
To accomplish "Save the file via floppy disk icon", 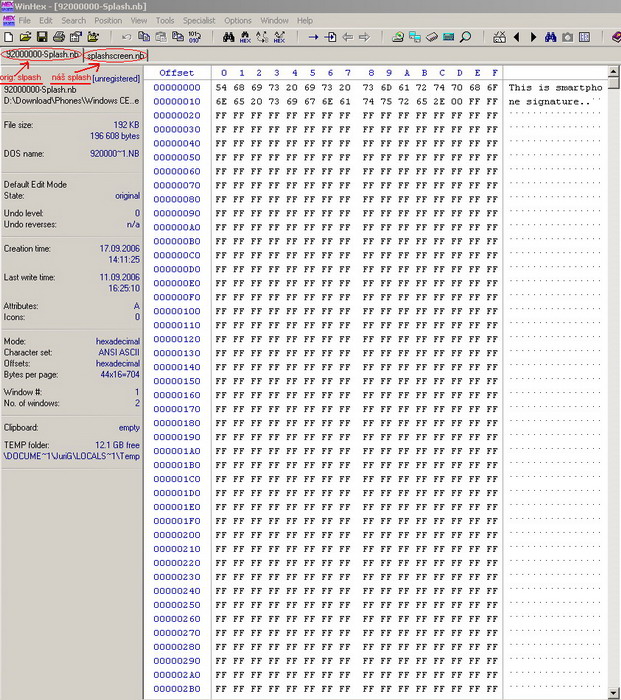I will coord(42,37).
